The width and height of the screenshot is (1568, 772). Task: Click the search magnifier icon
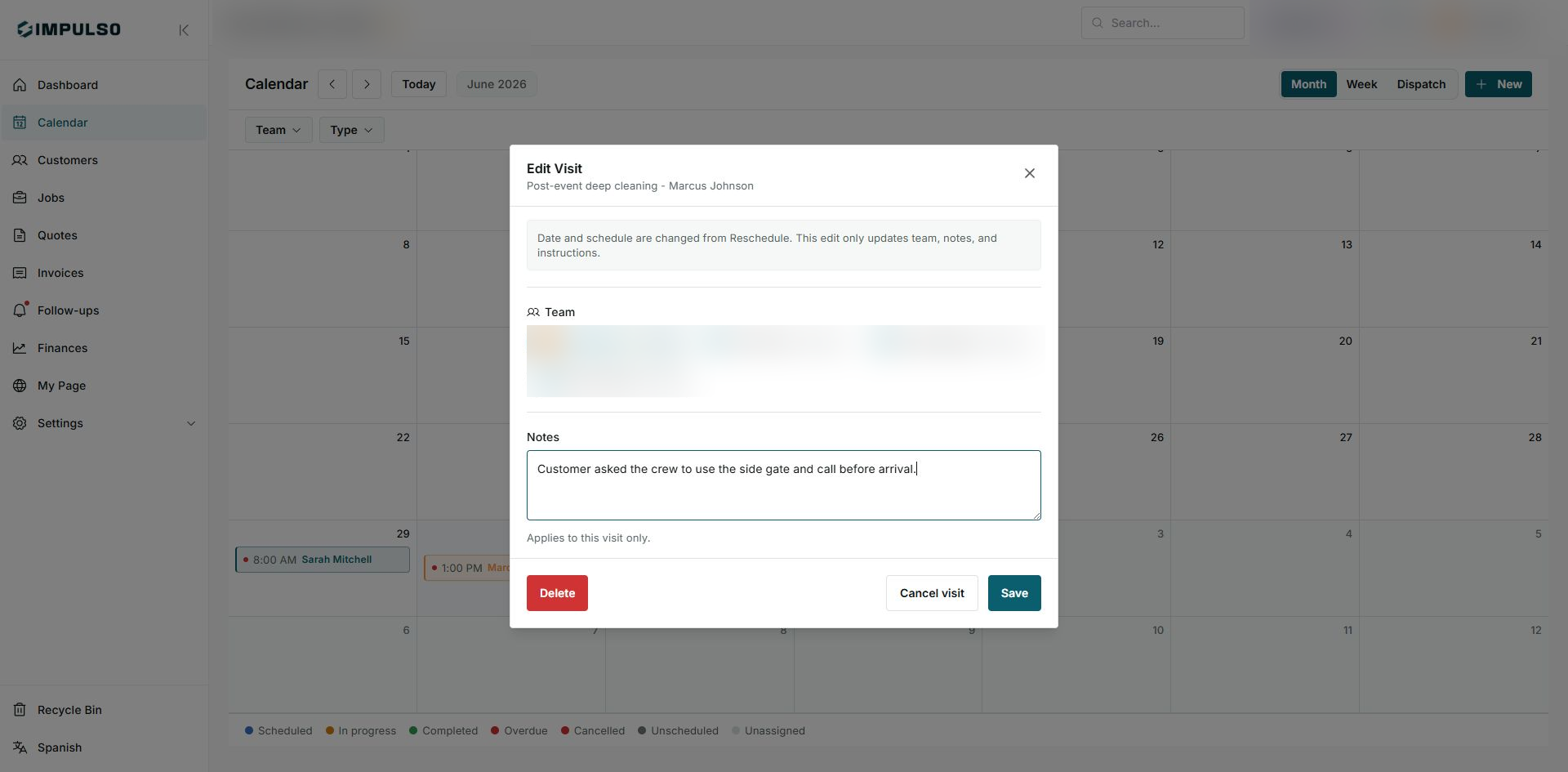1098,23
